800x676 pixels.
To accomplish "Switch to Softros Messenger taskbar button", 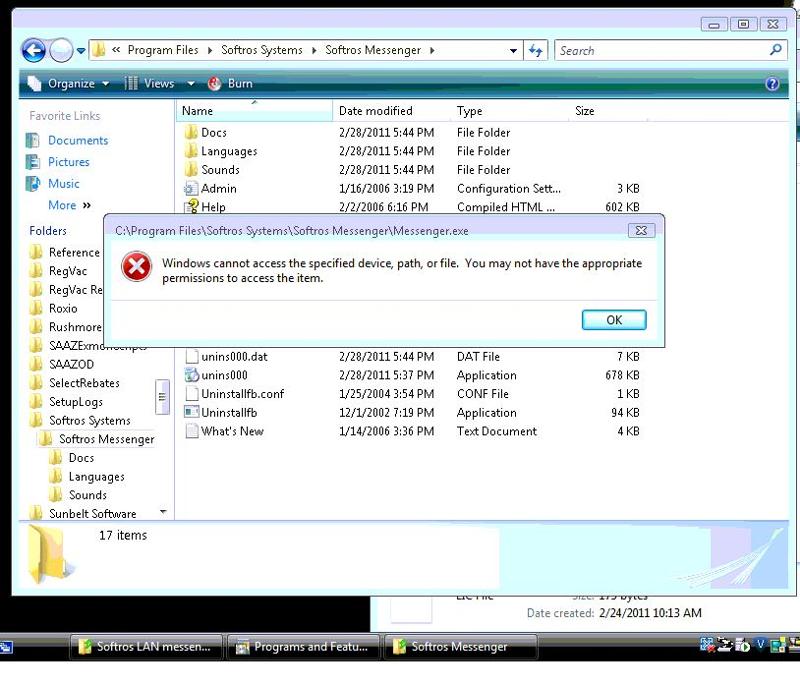I will pyautogui.click(x=460, y=647).
